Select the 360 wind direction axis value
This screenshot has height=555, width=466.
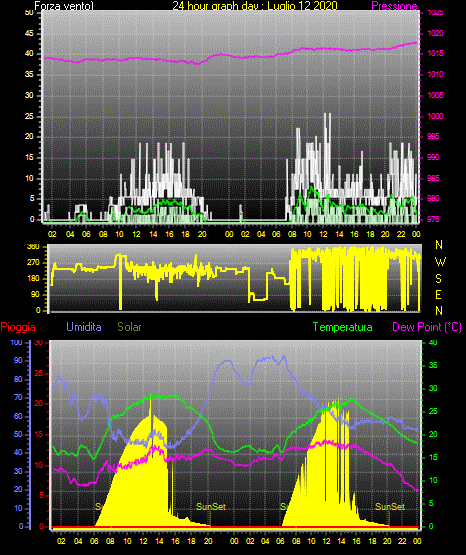(33, 247)
